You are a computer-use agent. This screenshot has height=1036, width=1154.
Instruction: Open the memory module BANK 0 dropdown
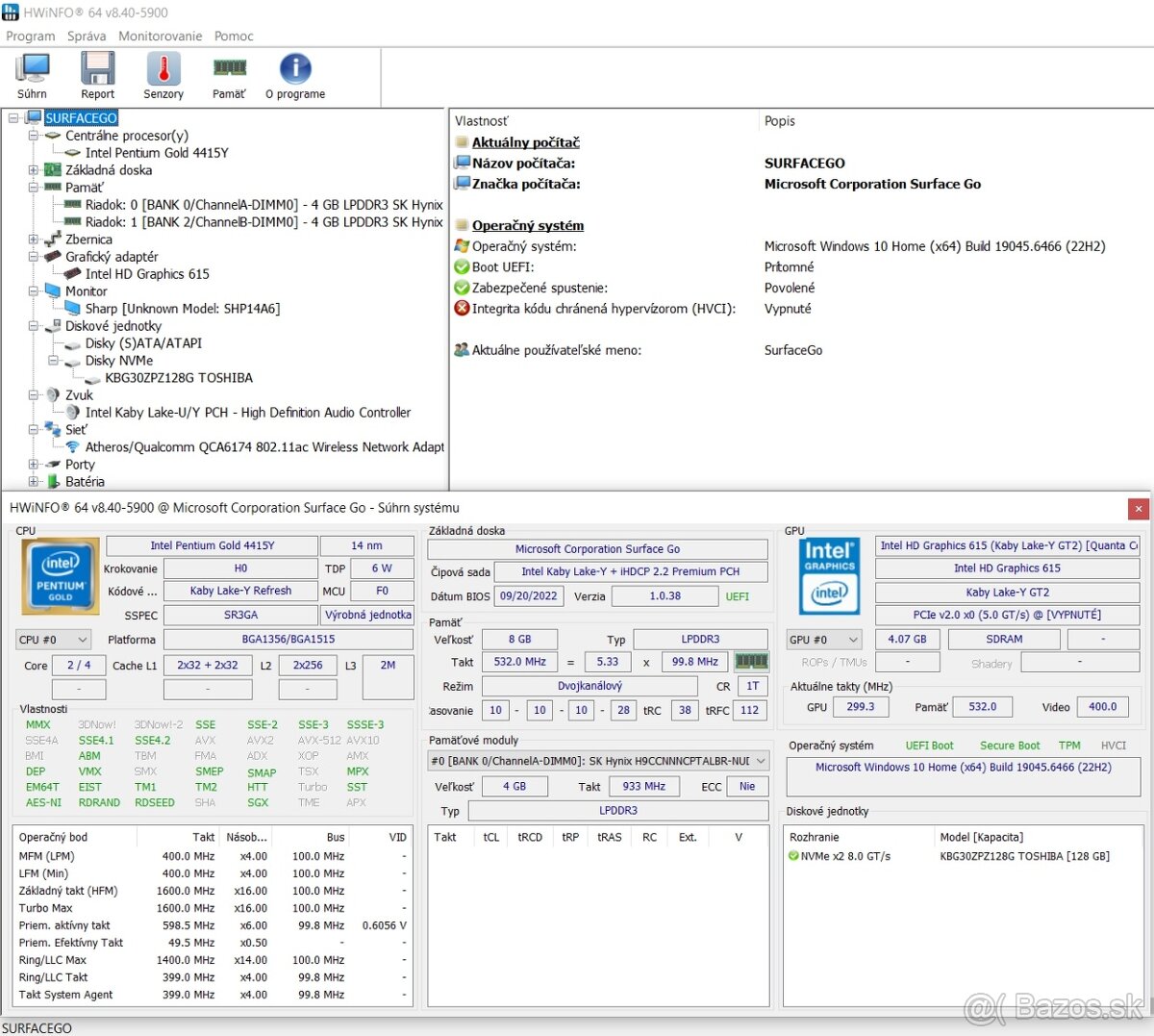(599, 761)
